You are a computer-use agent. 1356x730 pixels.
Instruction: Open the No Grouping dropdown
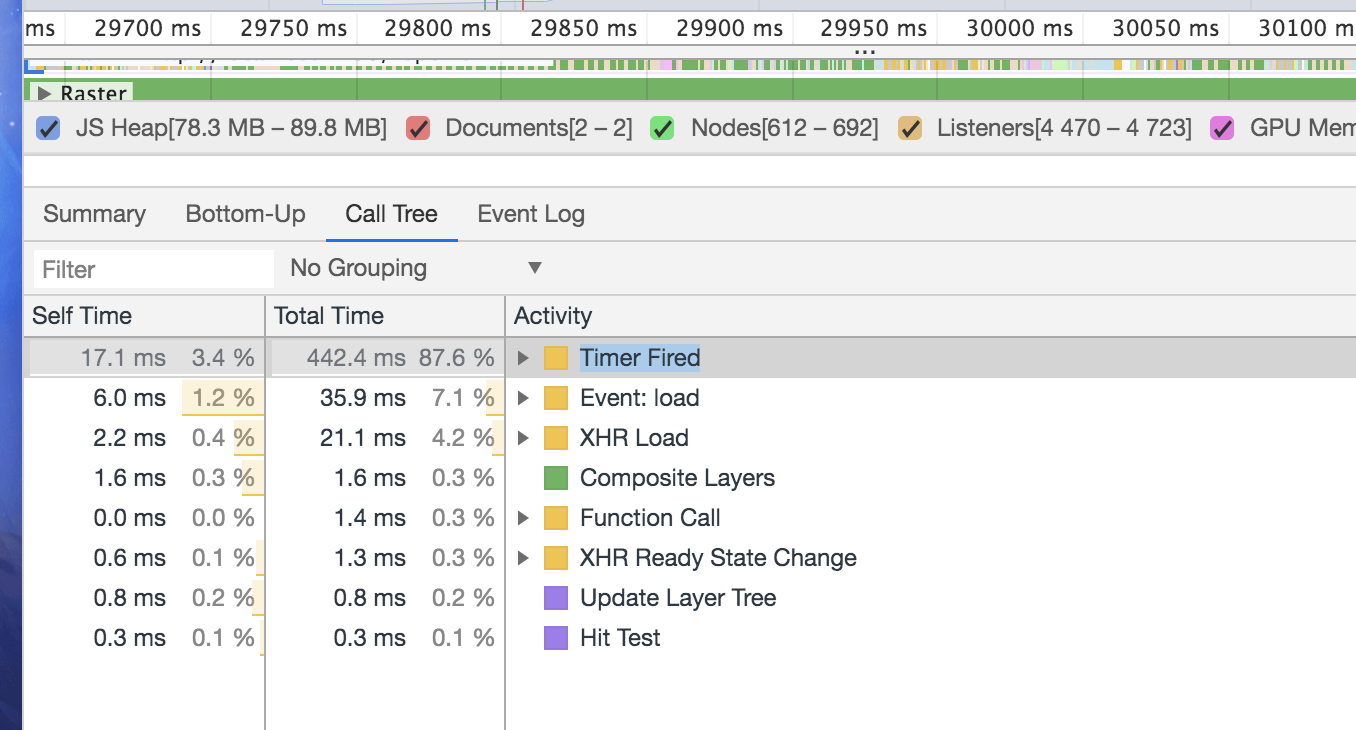tap(415, 268)
